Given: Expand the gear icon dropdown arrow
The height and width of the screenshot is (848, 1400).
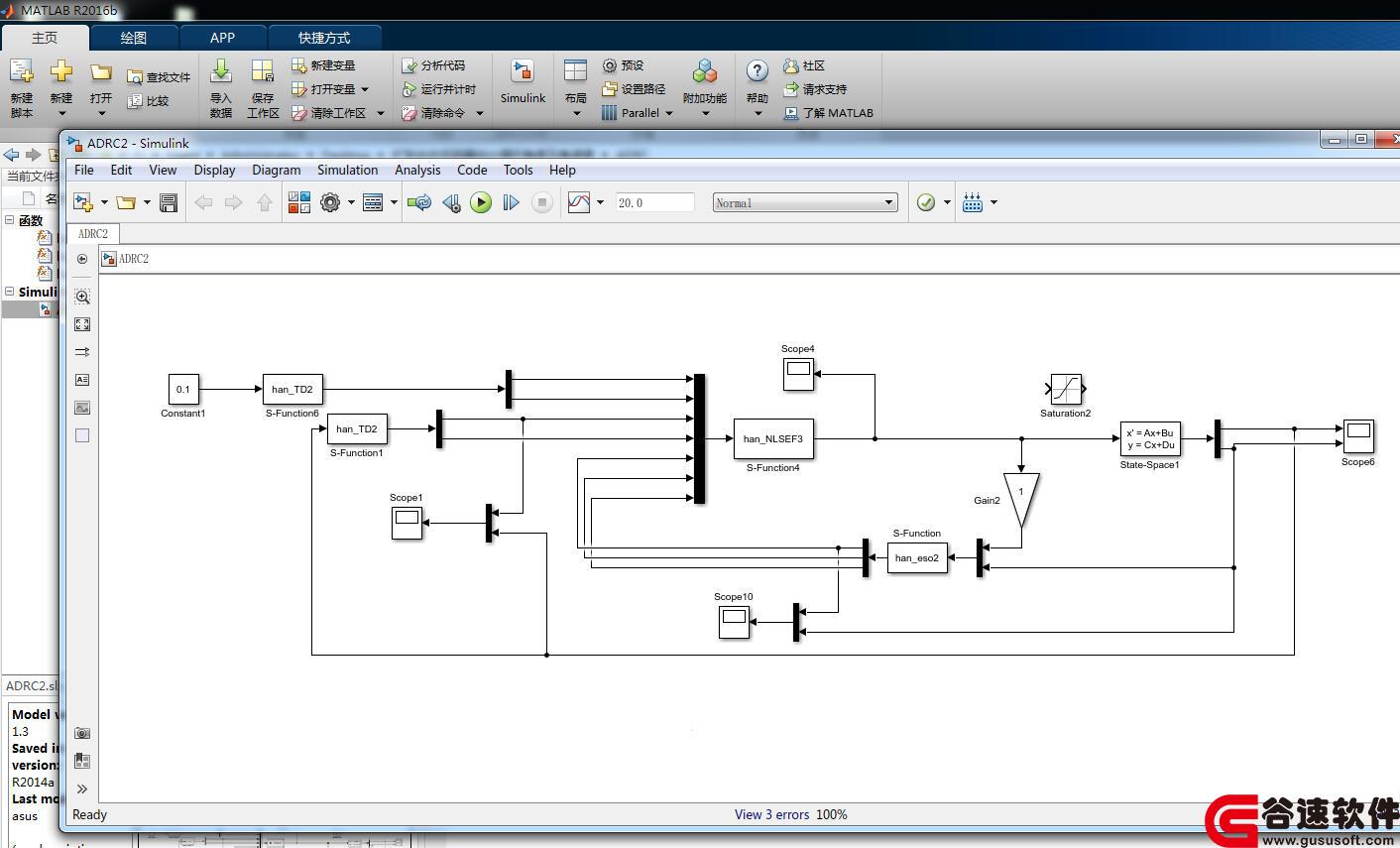Looking at the screenshot, I should 351,202.
